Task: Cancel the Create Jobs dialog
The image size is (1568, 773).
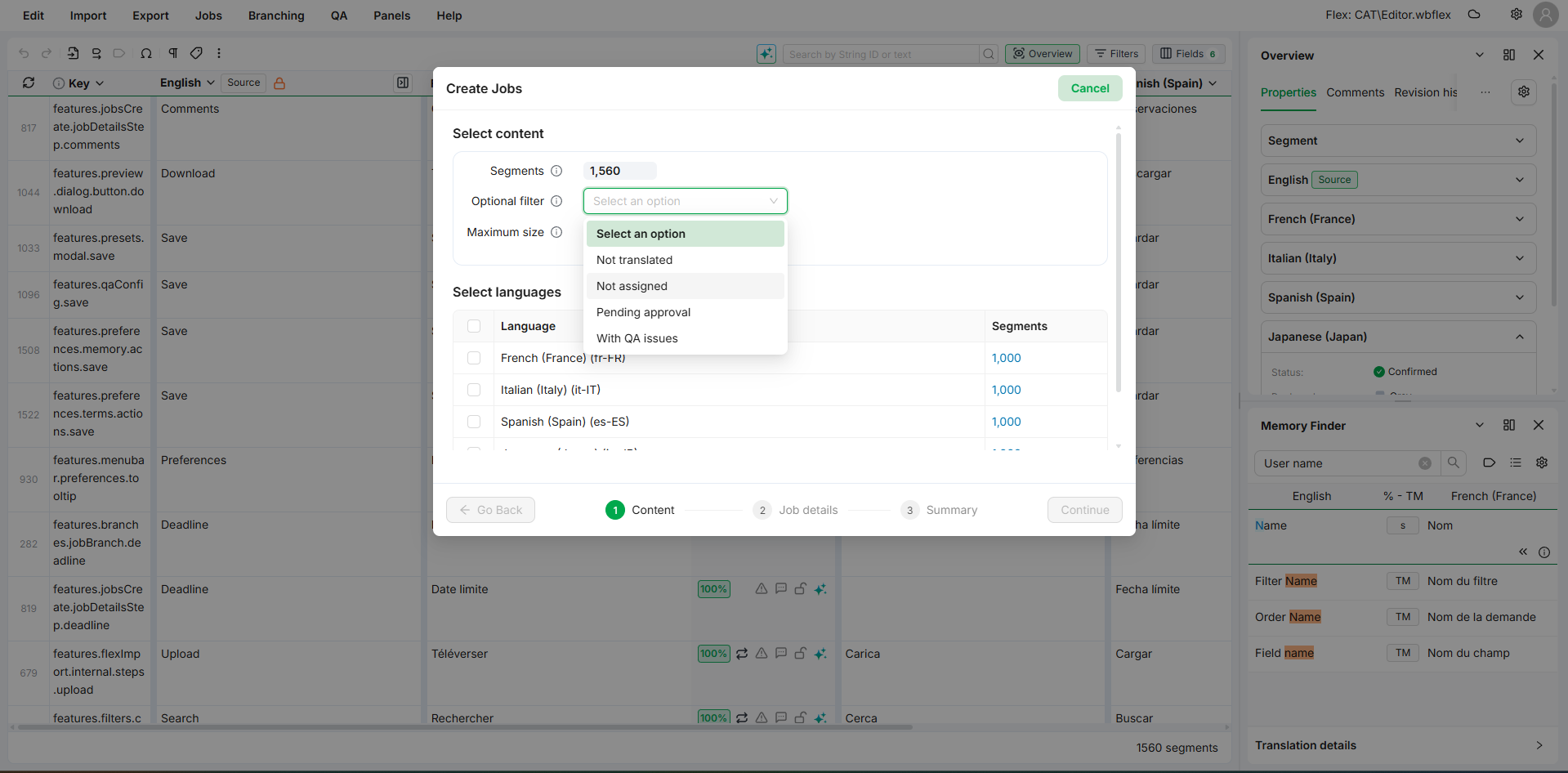Action: pyautogui.click(x=1089, y=88)
